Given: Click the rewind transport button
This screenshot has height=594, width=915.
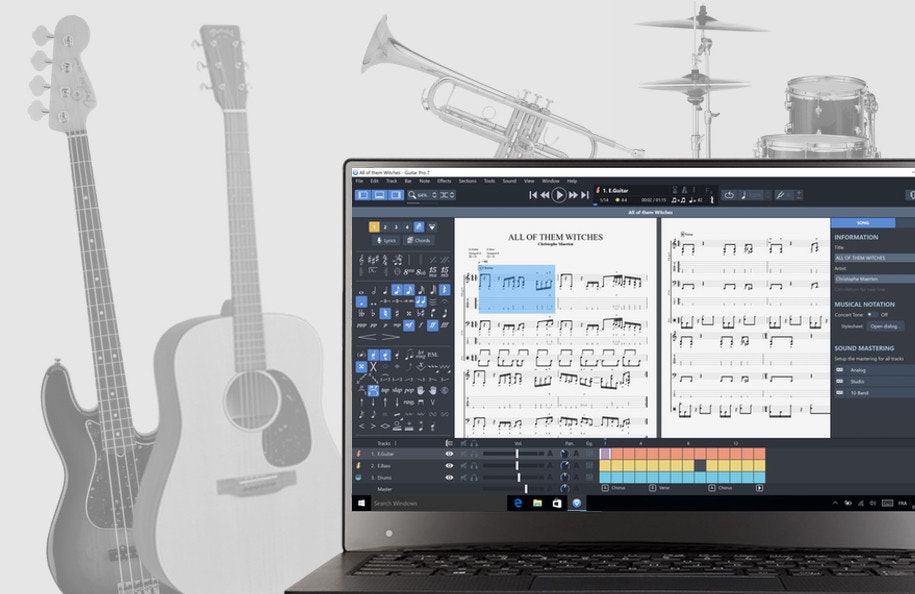Looking at the screenshot, I should (x=544, y=195).
